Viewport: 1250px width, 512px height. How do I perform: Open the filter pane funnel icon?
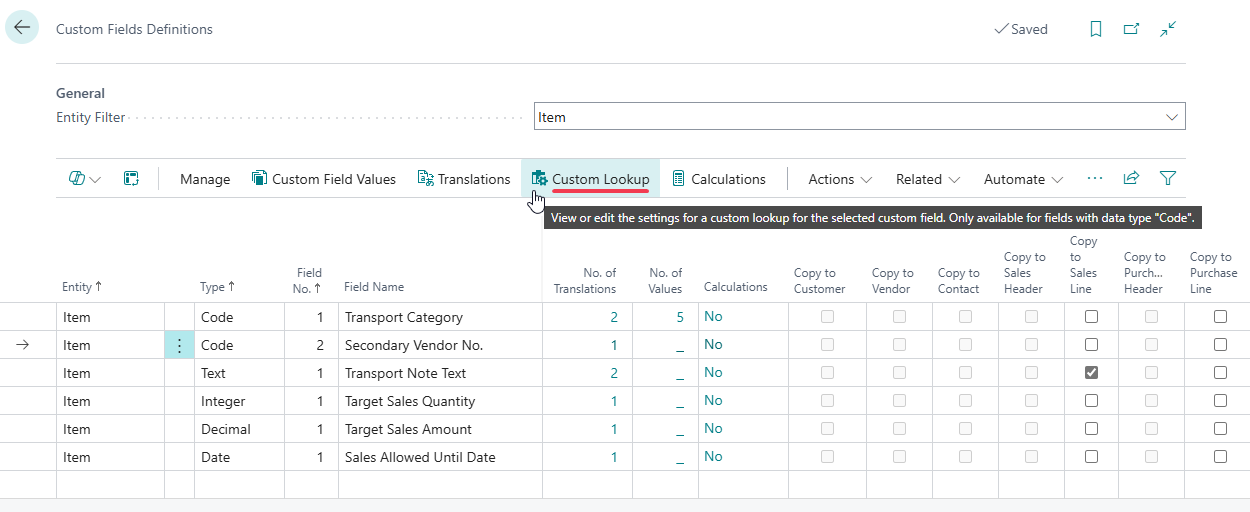click(1167, 178)
